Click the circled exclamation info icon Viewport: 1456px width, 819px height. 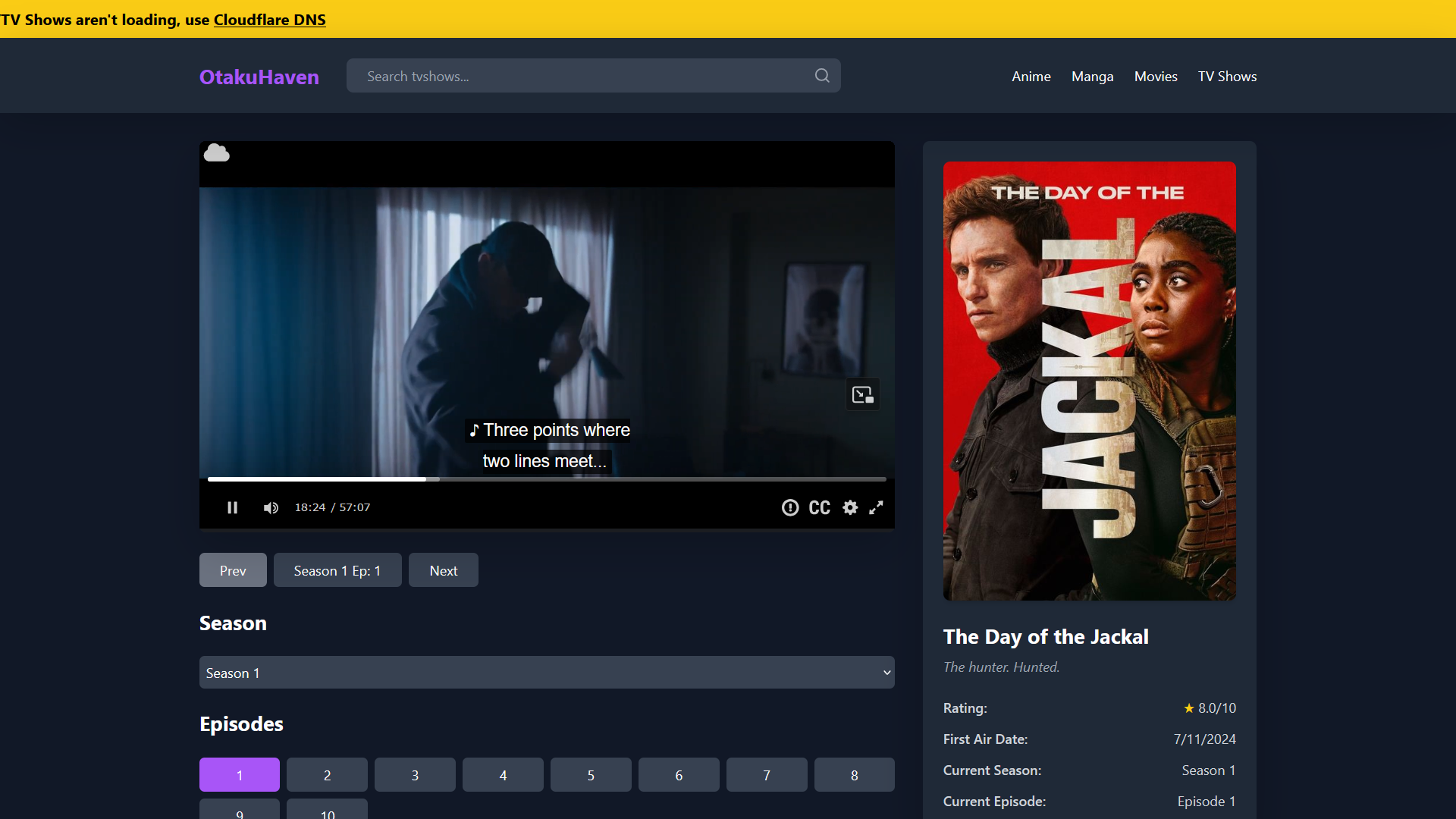click(789, 507)
